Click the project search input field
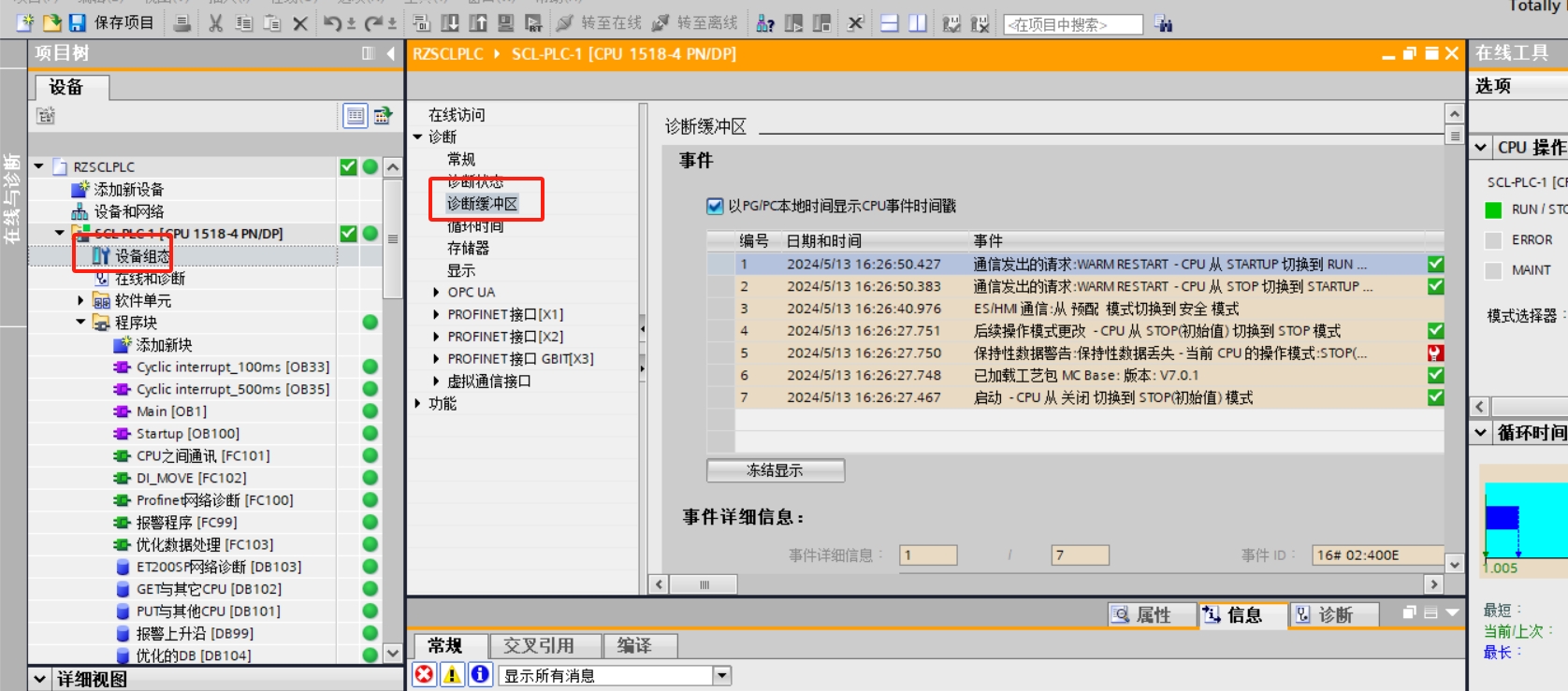This screenshot has width=1568, height=691. (1072, 24)
